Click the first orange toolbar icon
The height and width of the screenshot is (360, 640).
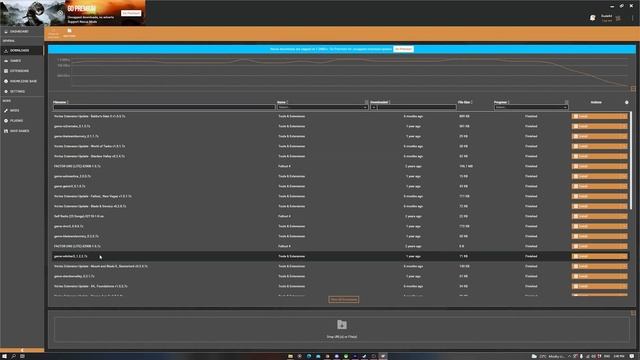pos(53,33)
